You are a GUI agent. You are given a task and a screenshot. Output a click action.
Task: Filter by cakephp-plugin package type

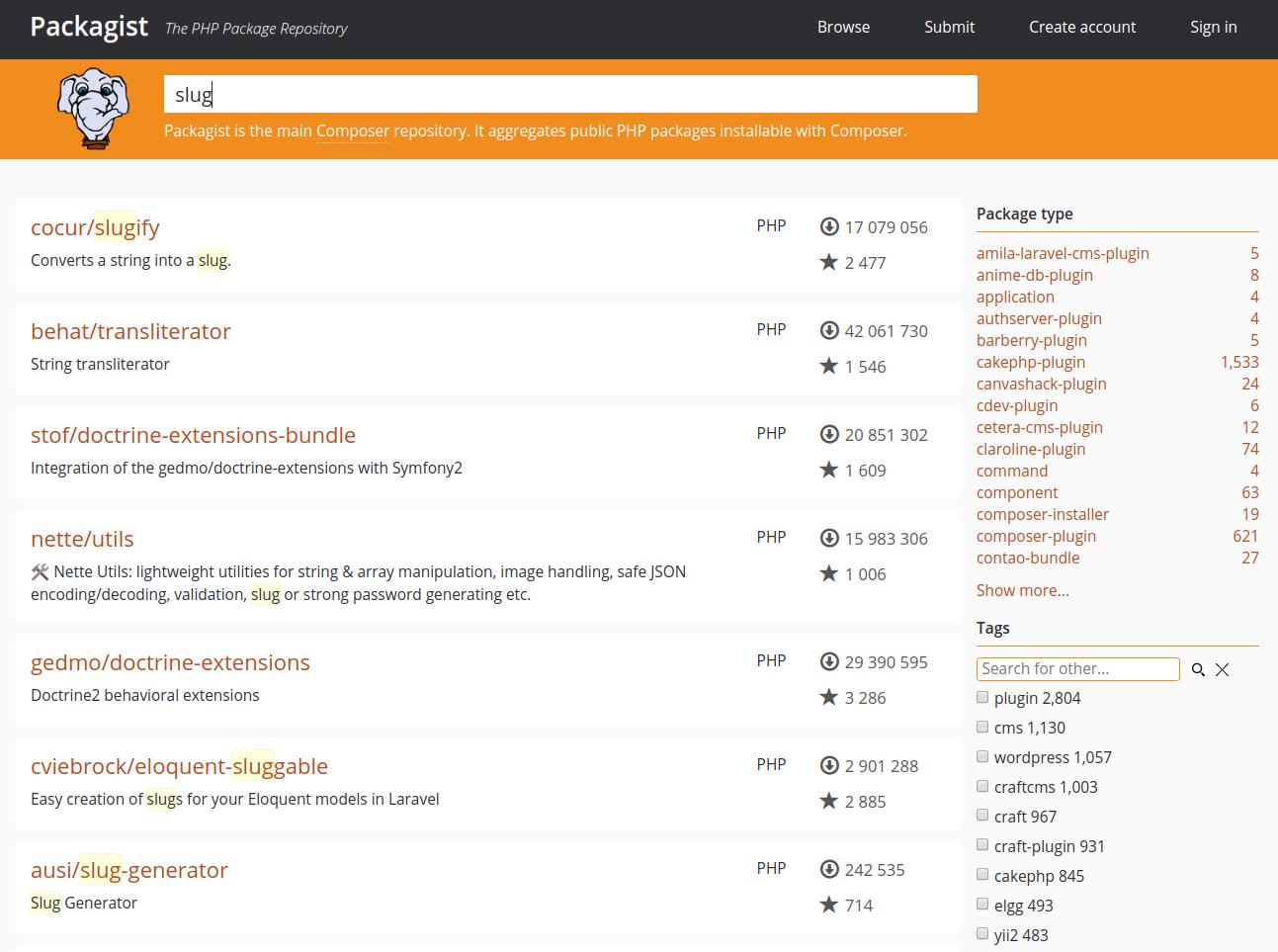[1031, 362]
